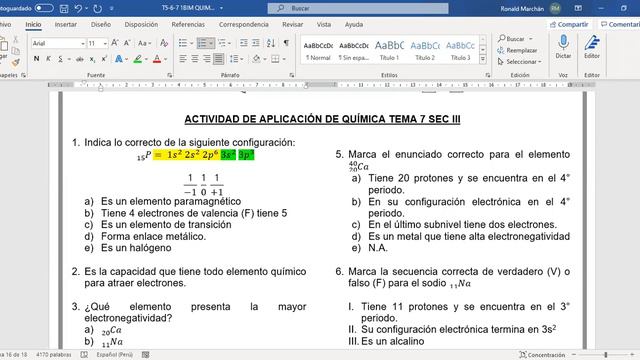
Task: Toggle underline formatting (S)
Action: pos(60,59)
